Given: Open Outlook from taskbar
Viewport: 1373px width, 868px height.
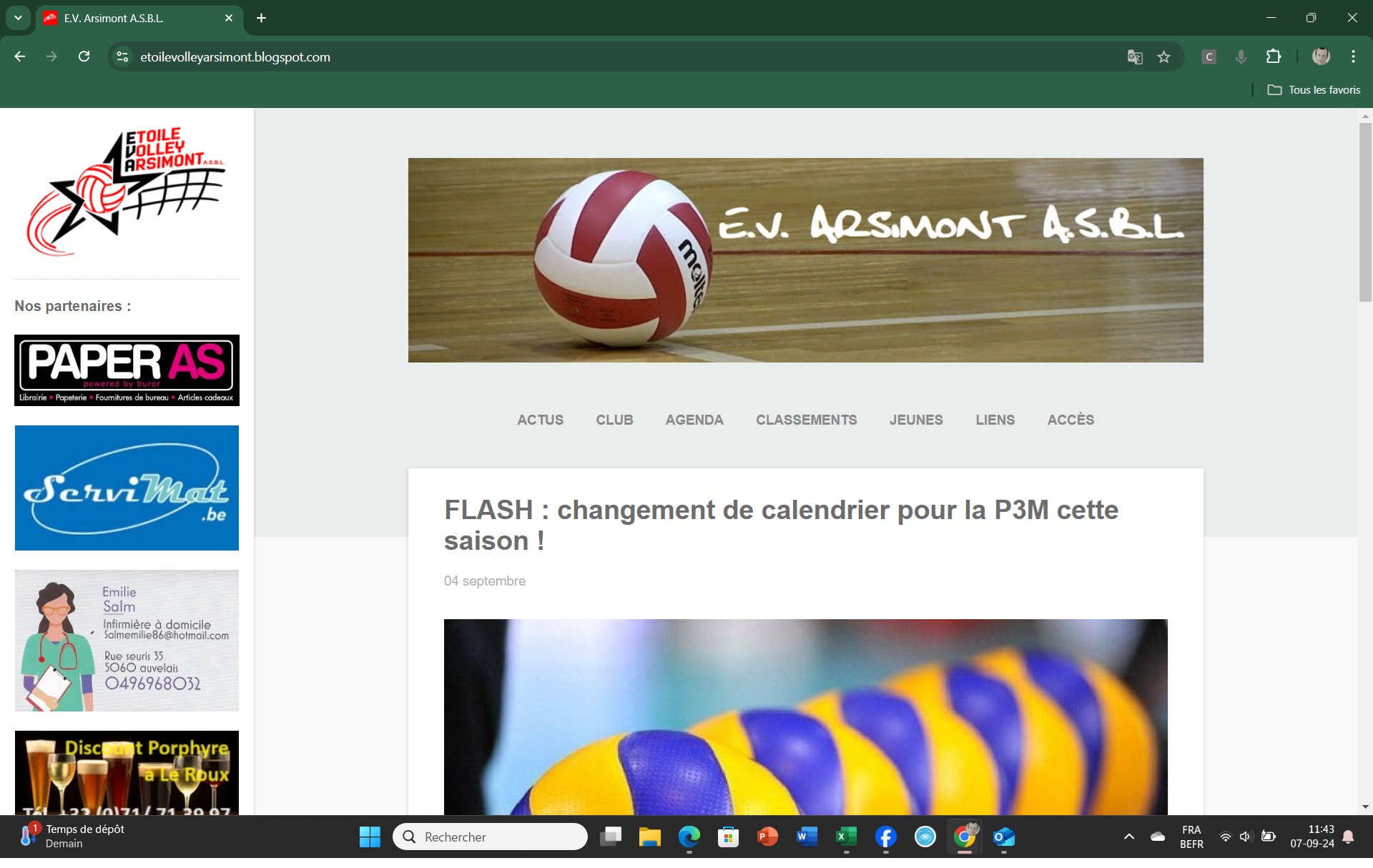Looking at the screenshot, I should click(x=1004, y=837).
